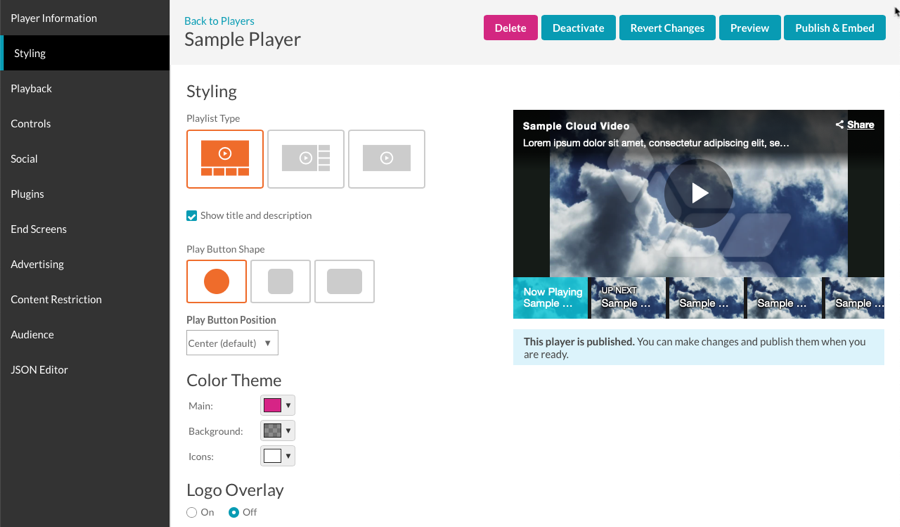The height and width of the screenshot is (527, 900).
Task: Click the Back to Players link
Action: (219, 21)
